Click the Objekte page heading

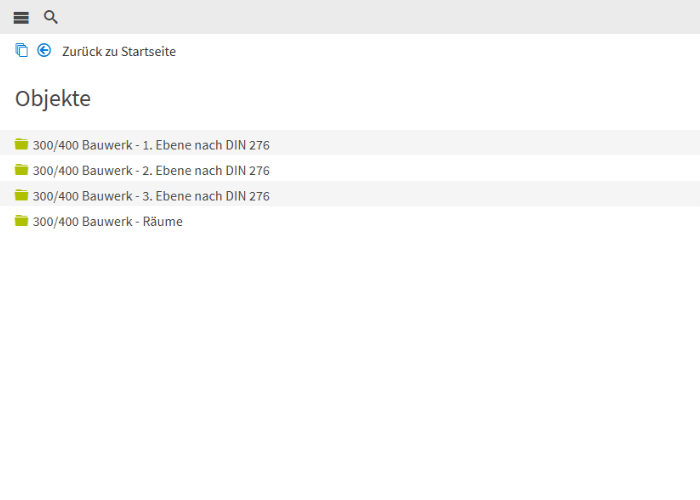click(53, 99)
